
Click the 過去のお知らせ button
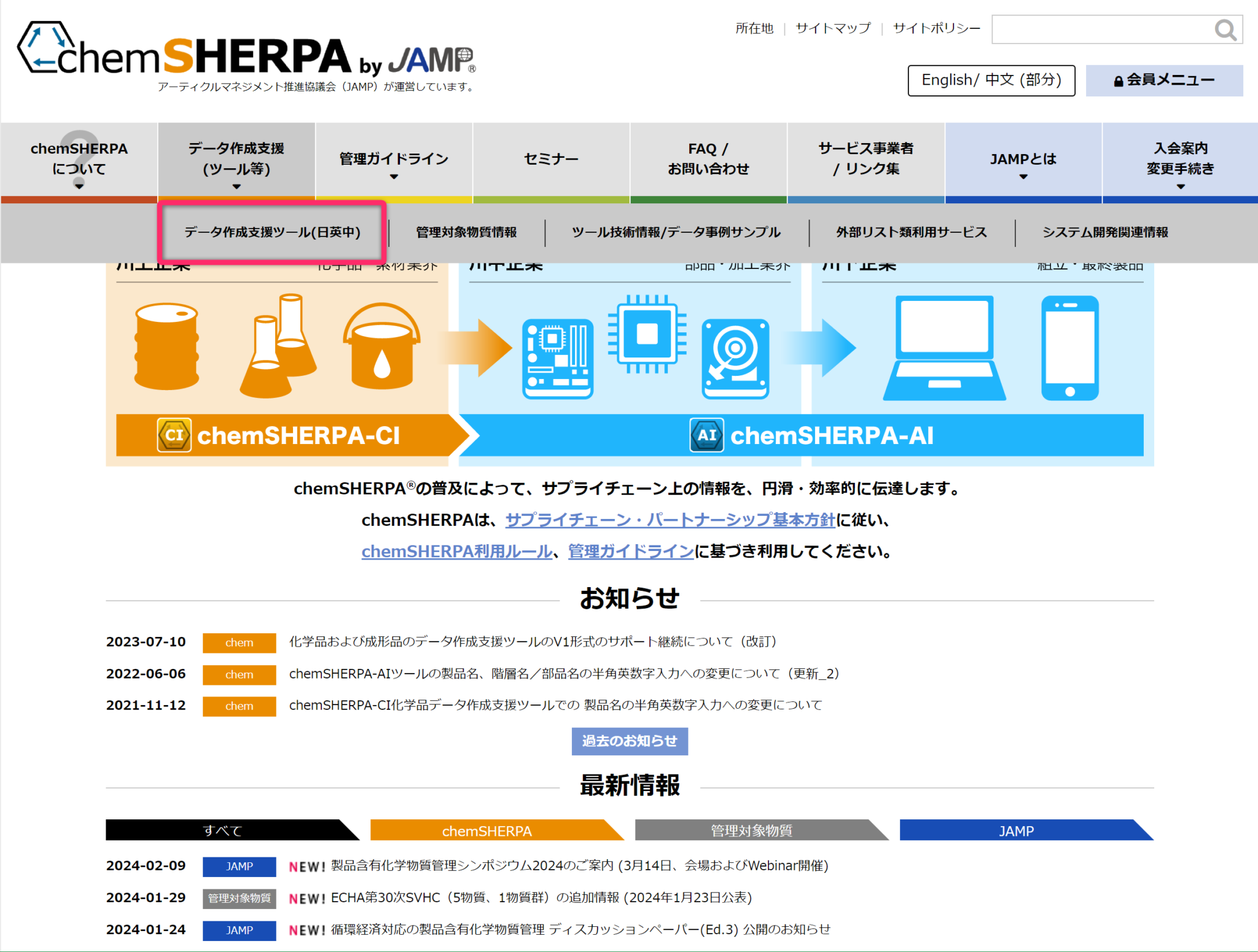(x=629, y=741)
